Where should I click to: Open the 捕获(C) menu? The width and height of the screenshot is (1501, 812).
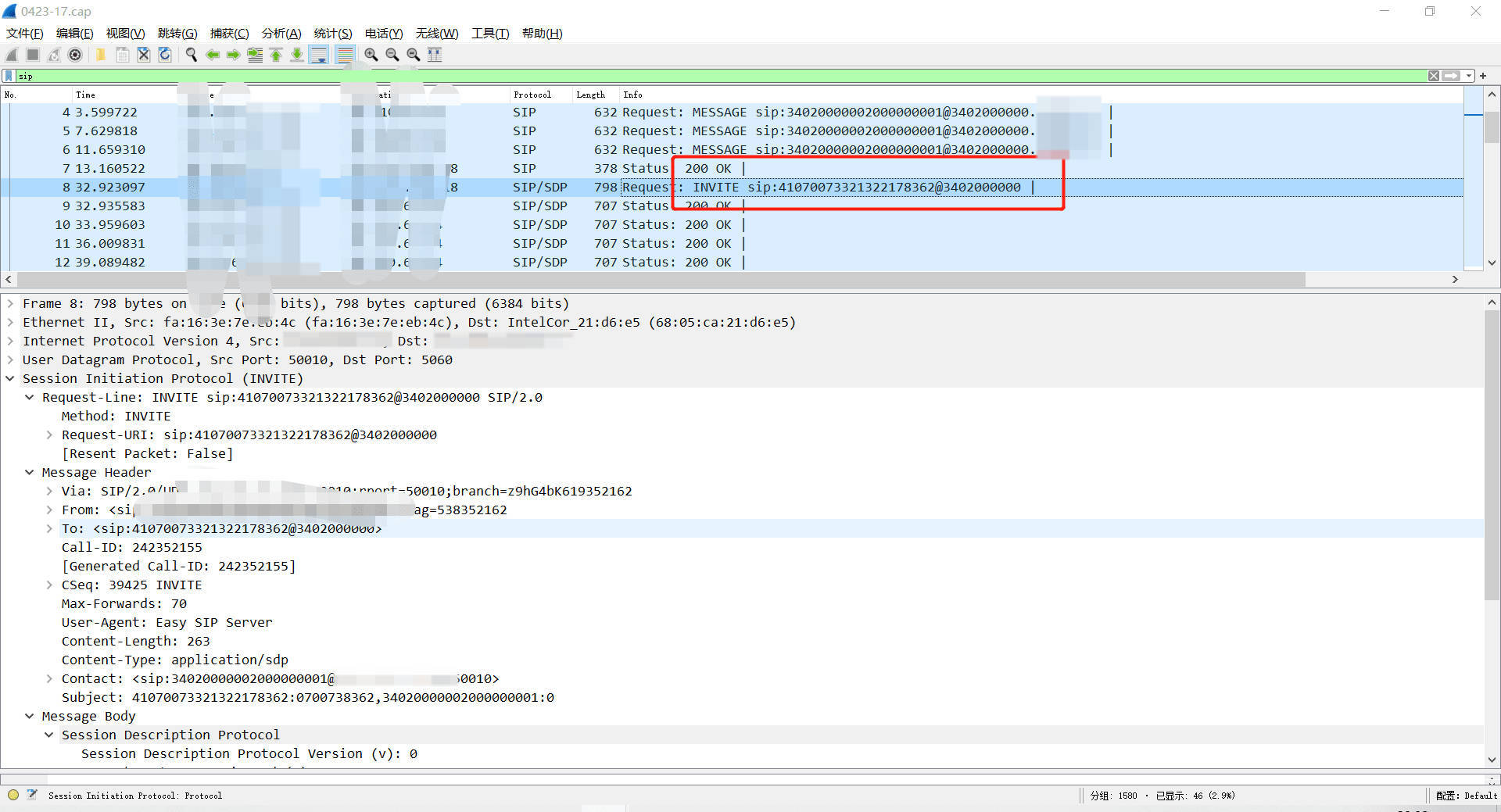[230, 34]
